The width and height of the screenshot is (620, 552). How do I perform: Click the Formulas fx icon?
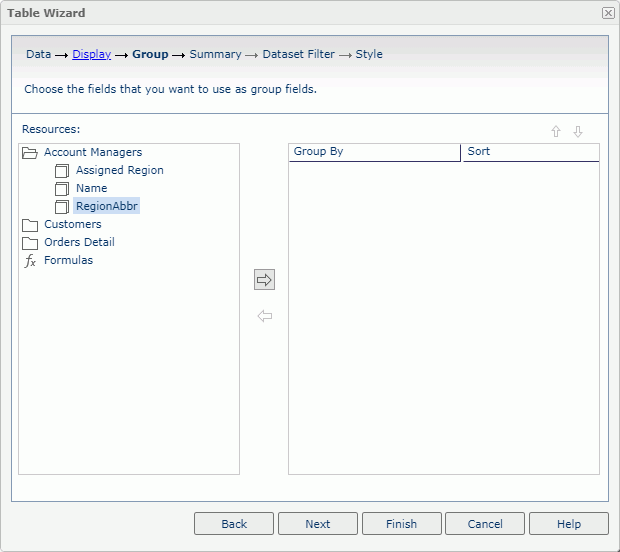coord(30,261)
